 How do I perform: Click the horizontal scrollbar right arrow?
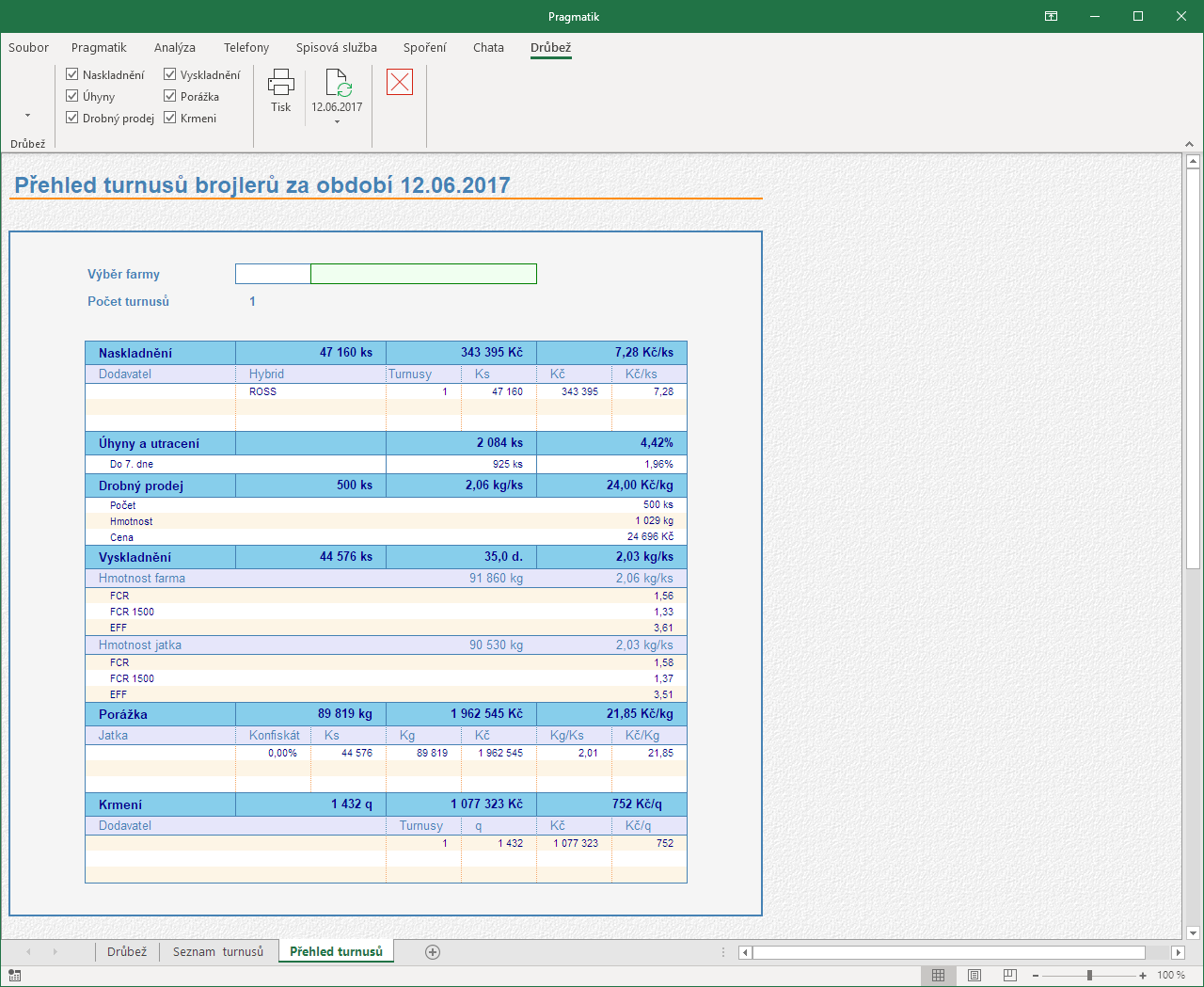click(1178, 952)
